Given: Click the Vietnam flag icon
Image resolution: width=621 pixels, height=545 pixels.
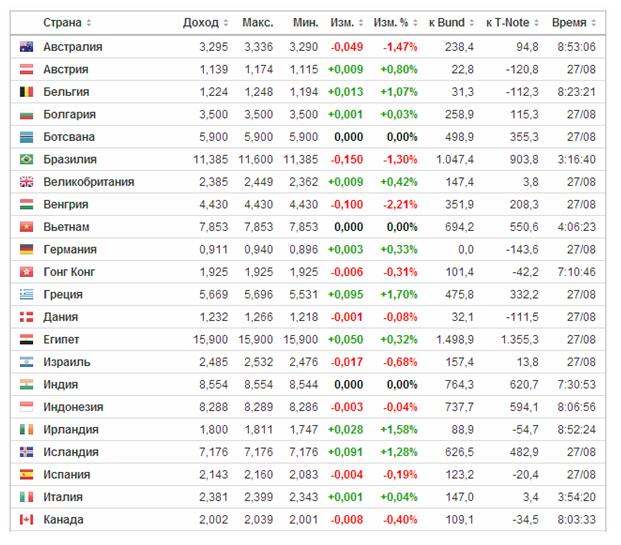Looking at the screenshot, I should tap(27, 227).
